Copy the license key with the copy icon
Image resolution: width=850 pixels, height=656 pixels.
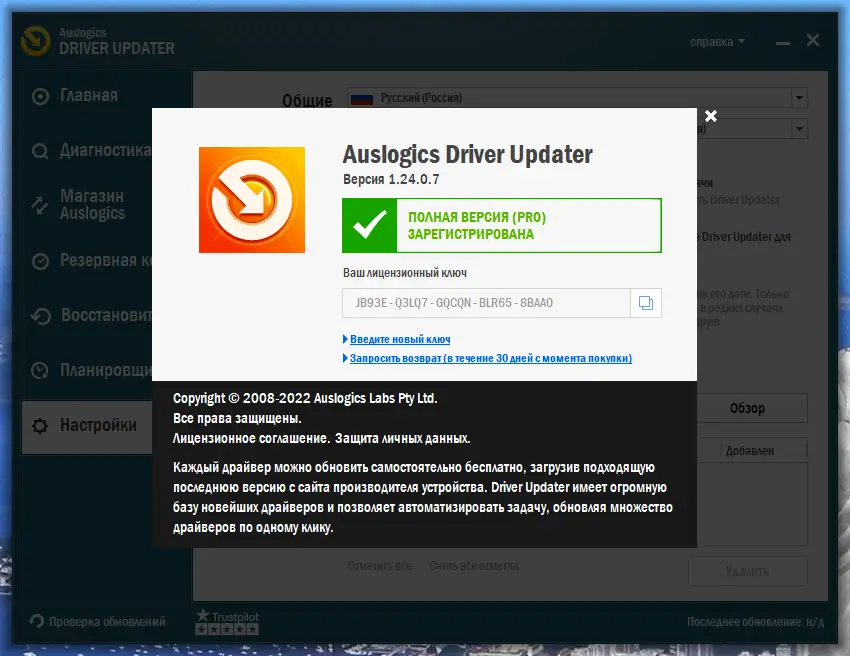click(x=645, y=303)
